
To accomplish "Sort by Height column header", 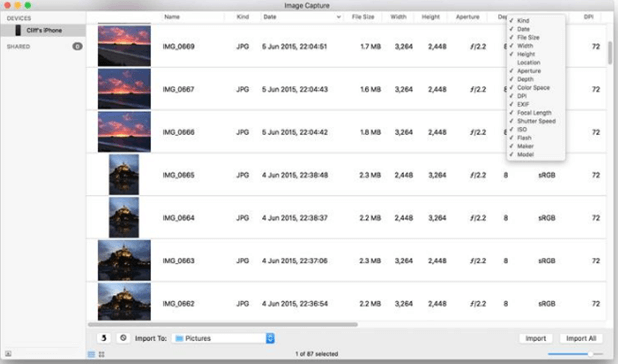I will 430,17.
